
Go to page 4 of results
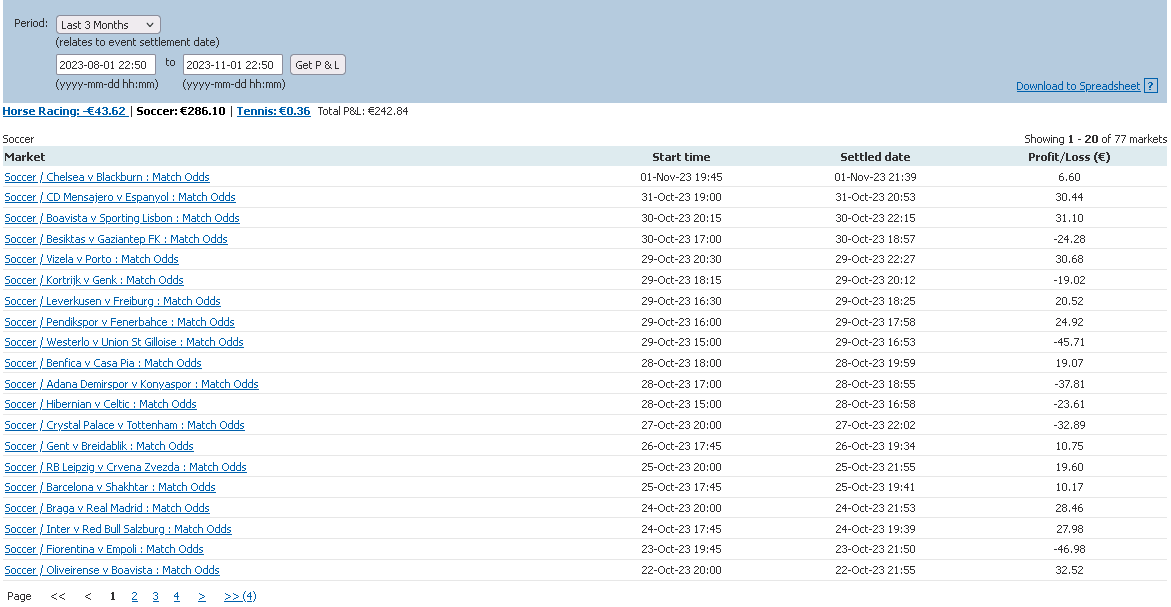point(176,597)
